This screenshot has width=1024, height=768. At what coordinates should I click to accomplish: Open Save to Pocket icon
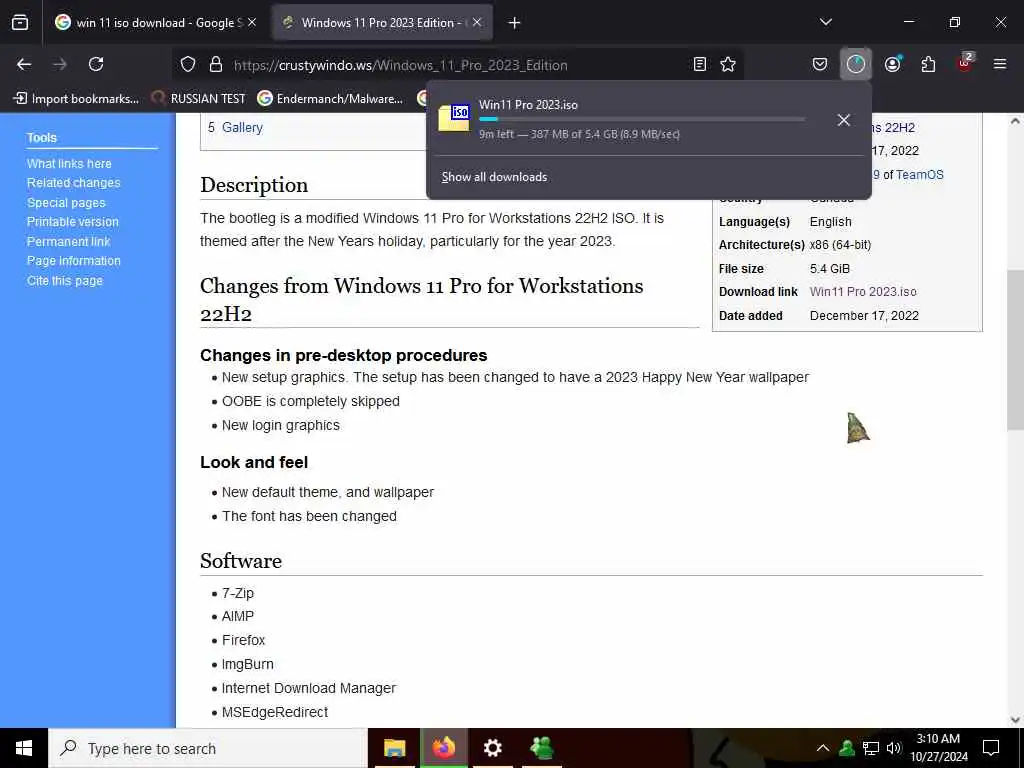(x=820, y=64)
